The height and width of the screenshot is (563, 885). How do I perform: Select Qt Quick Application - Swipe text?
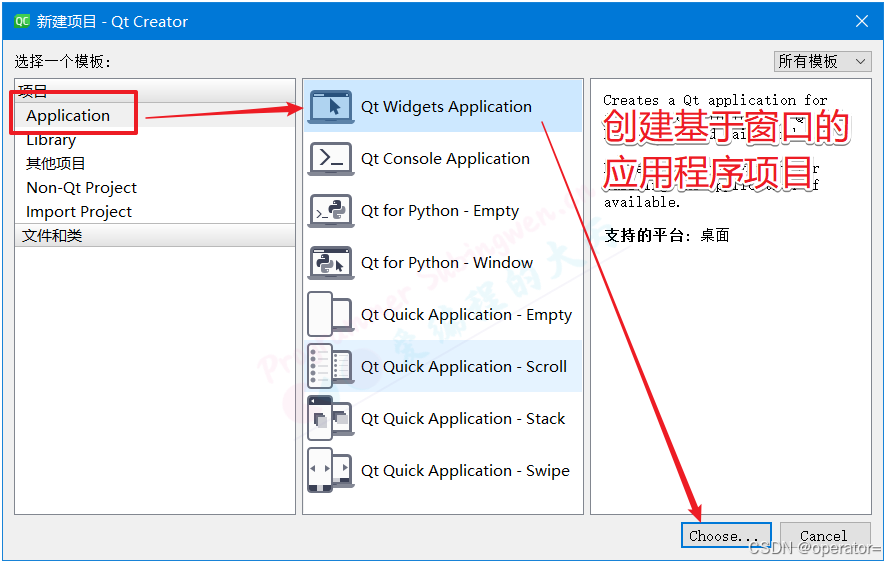[x=465, y=470]
